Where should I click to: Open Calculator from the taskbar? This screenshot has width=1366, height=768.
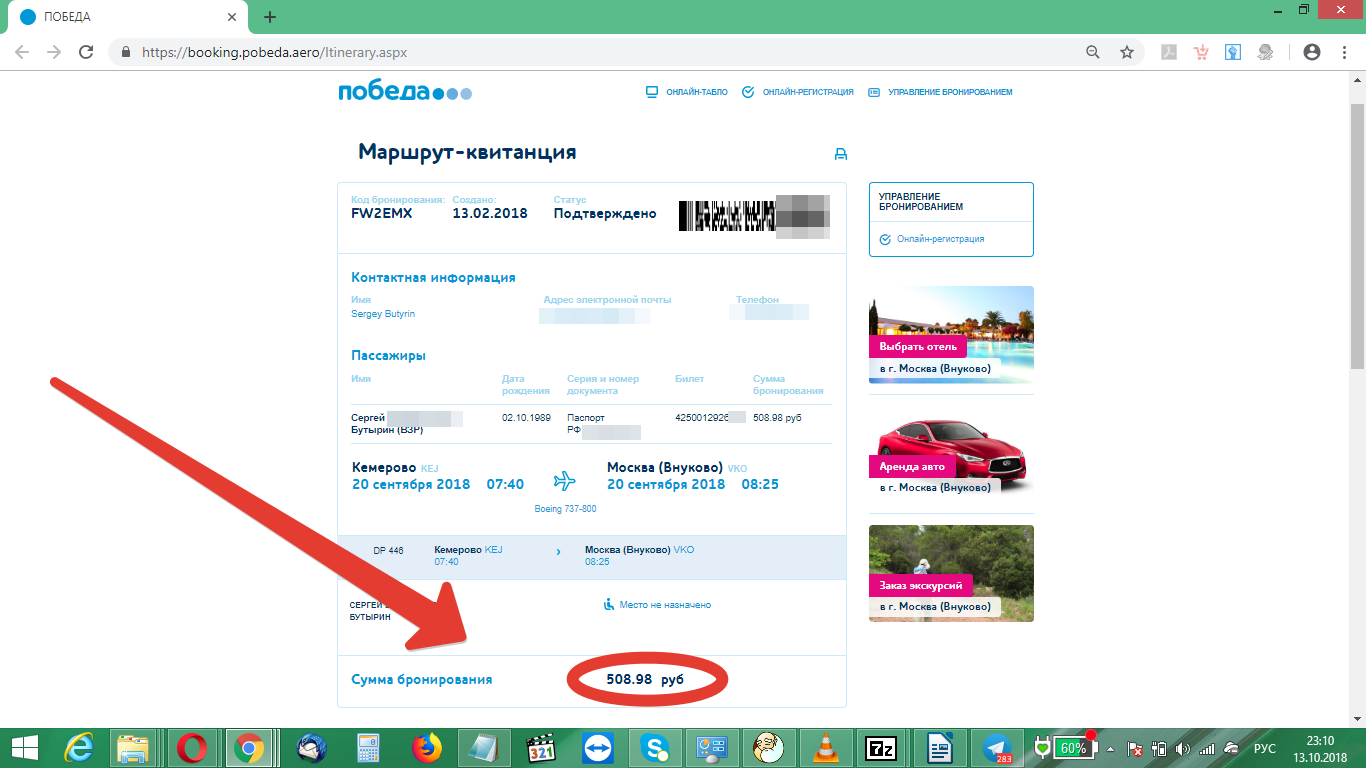click(369, 748)
